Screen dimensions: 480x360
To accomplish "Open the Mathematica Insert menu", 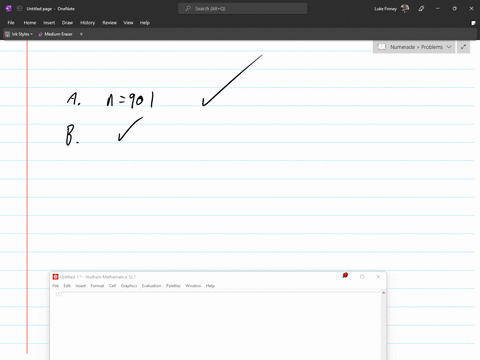I will [x=81, y=286].
